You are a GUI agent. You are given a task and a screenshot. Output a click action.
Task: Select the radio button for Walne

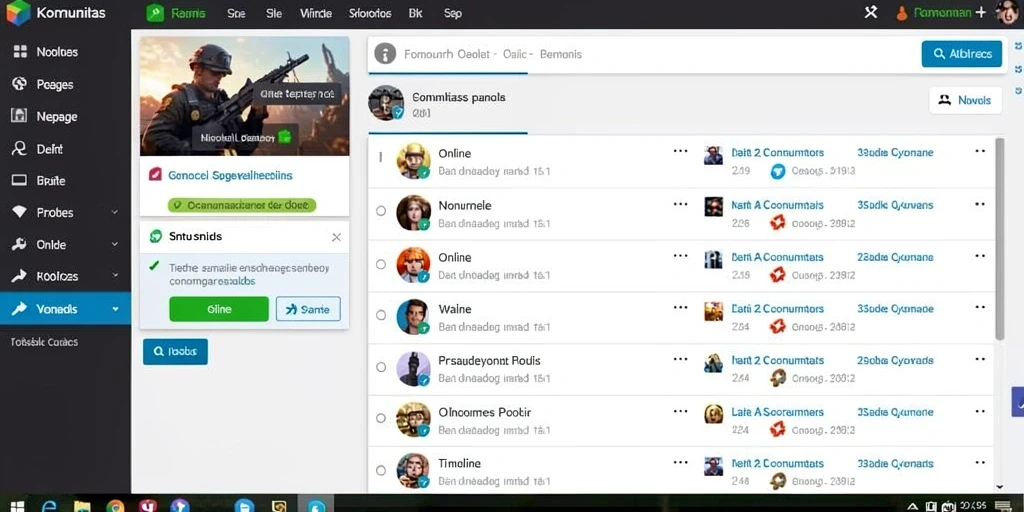coord(381,315)
